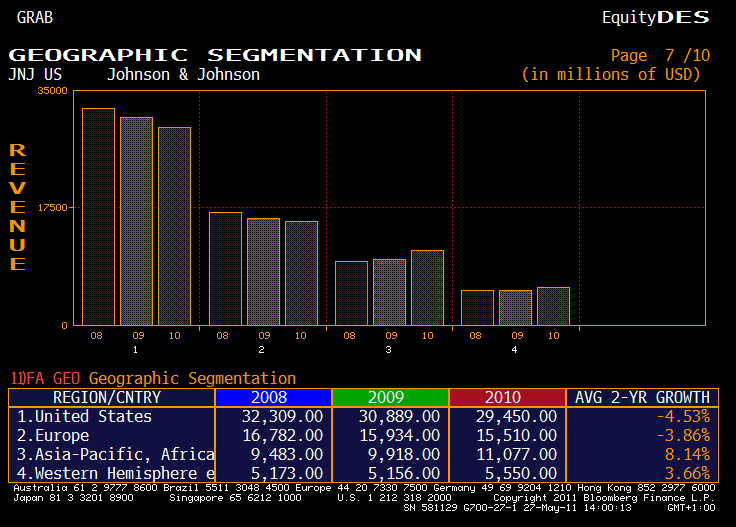Click the green 2009 column header

tap(389, 397)
